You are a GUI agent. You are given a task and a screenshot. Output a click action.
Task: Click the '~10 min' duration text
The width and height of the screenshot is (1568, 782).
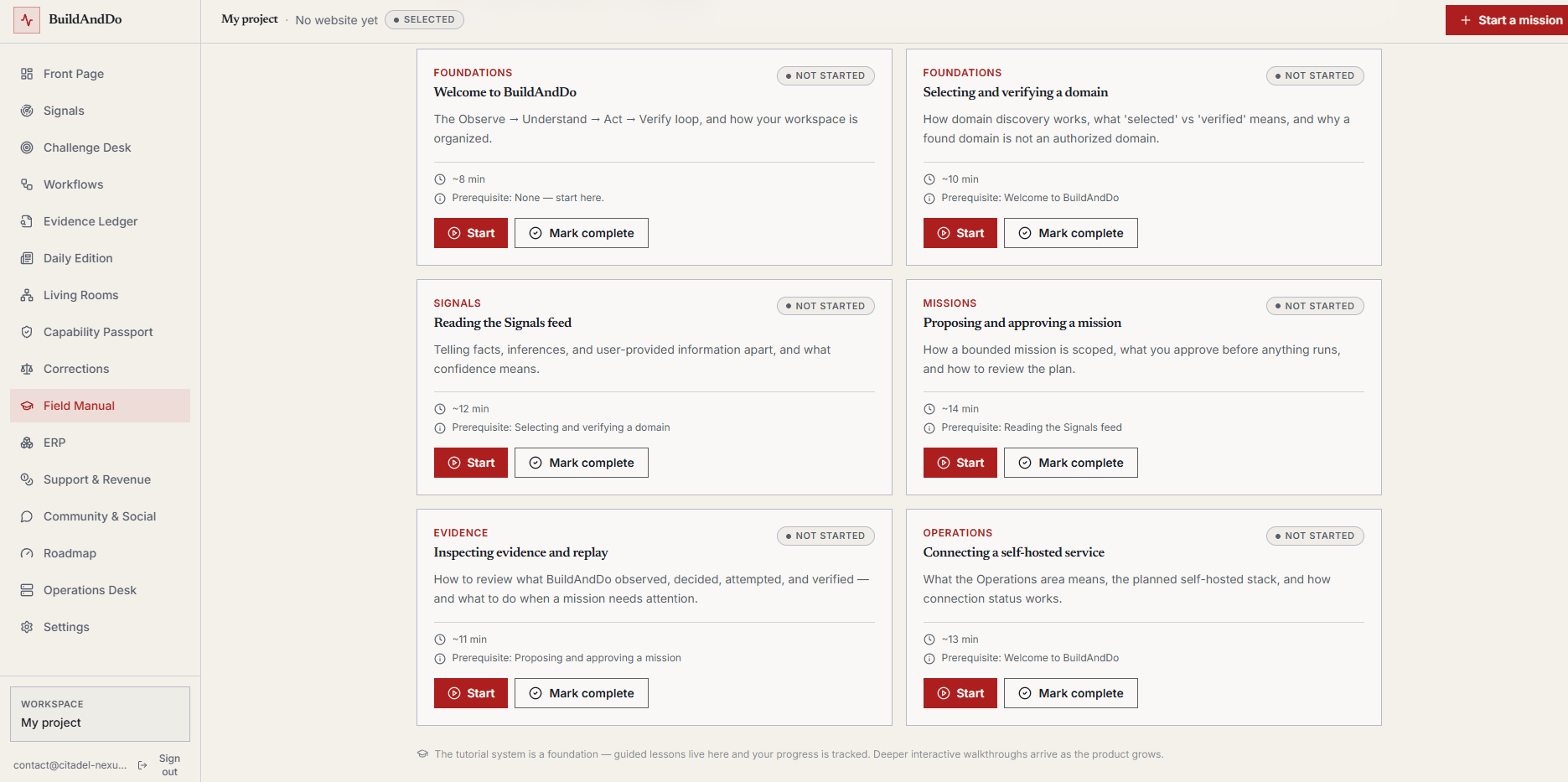(960, 179)
